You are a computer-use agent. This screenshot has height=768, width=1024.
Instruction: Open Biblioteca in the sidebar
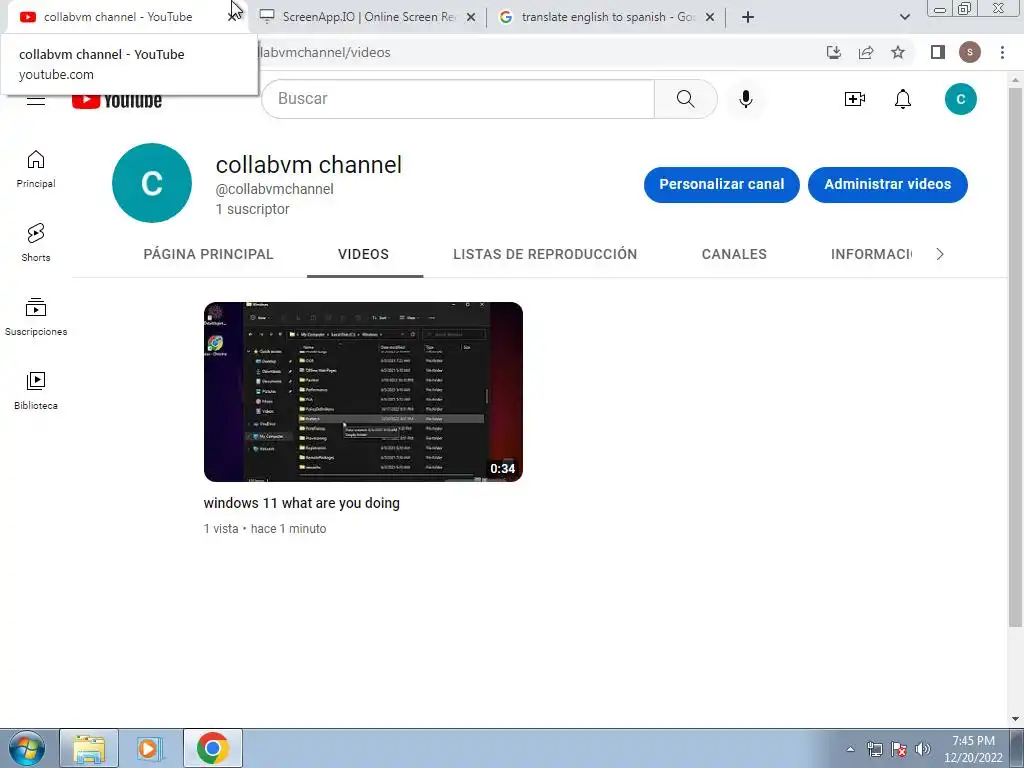36,391
